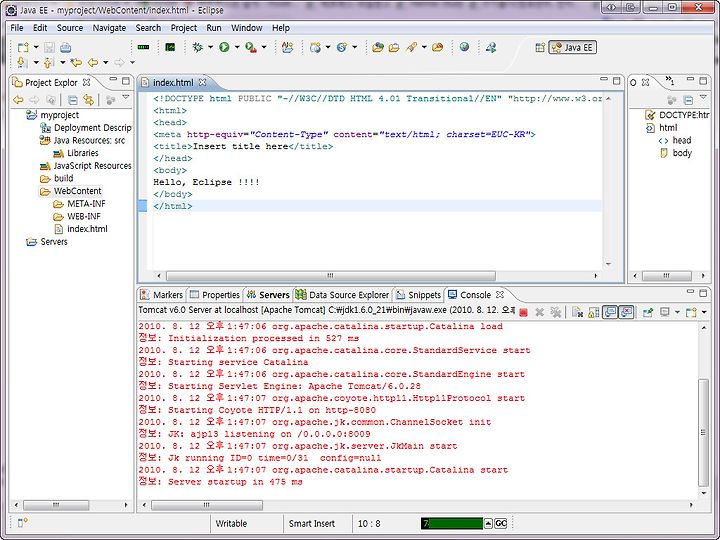Open the New wizard dropdown arrow

pos(36,47)
